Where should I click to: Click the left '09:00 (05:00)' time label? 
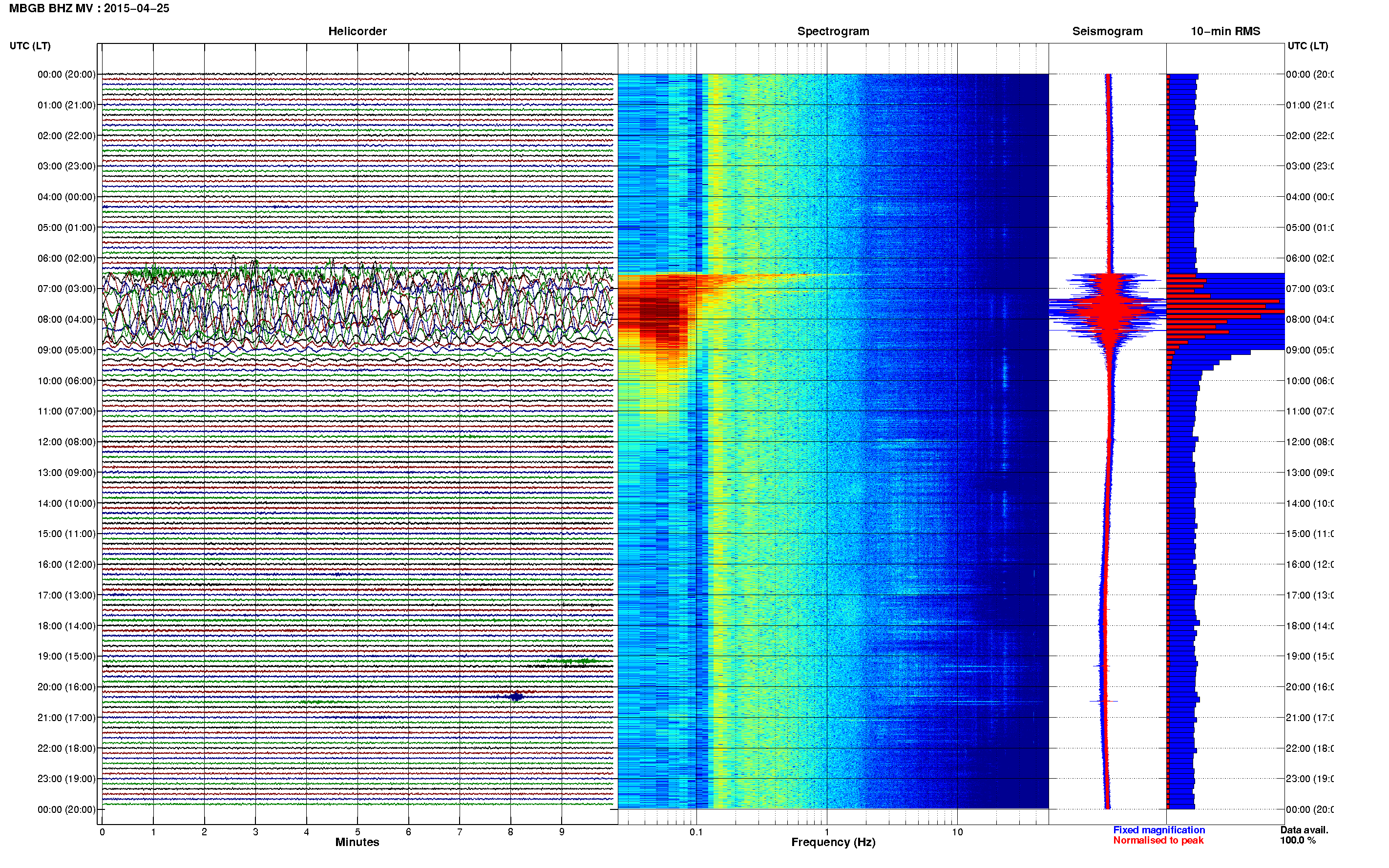coord(66,350)
